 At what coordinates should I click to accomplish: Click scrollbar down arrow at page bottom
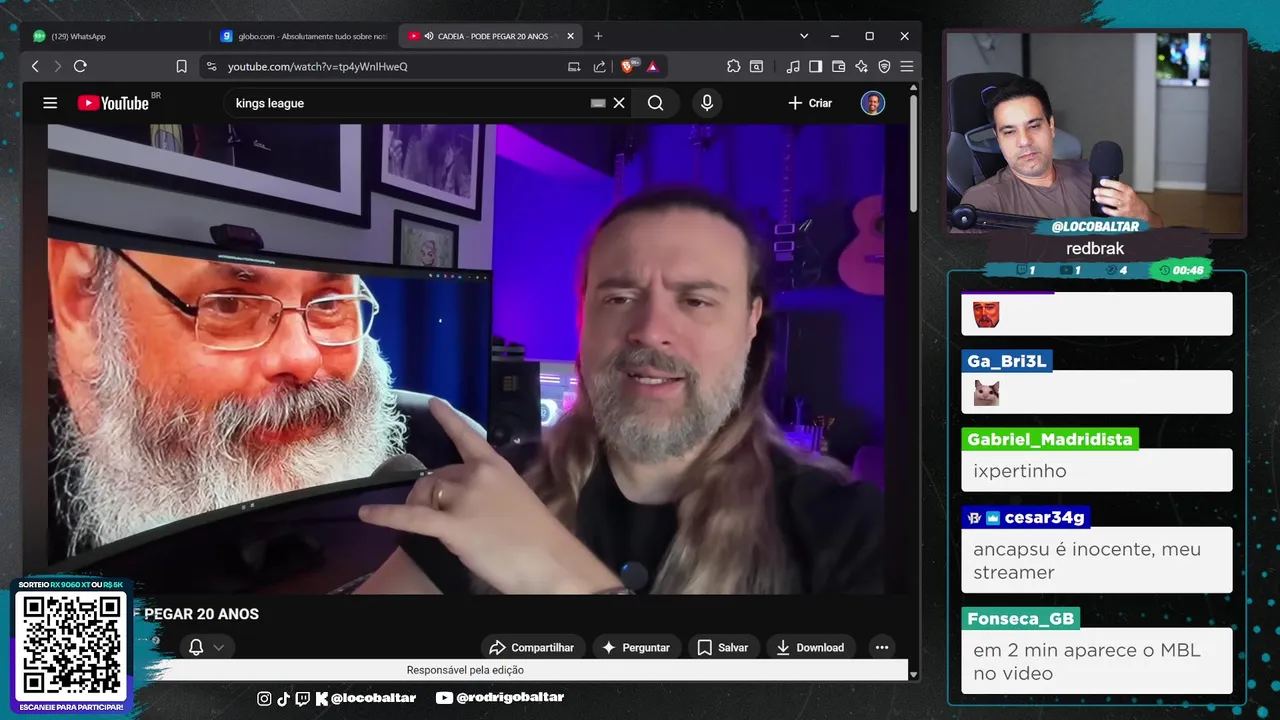(x=913, y=675)
